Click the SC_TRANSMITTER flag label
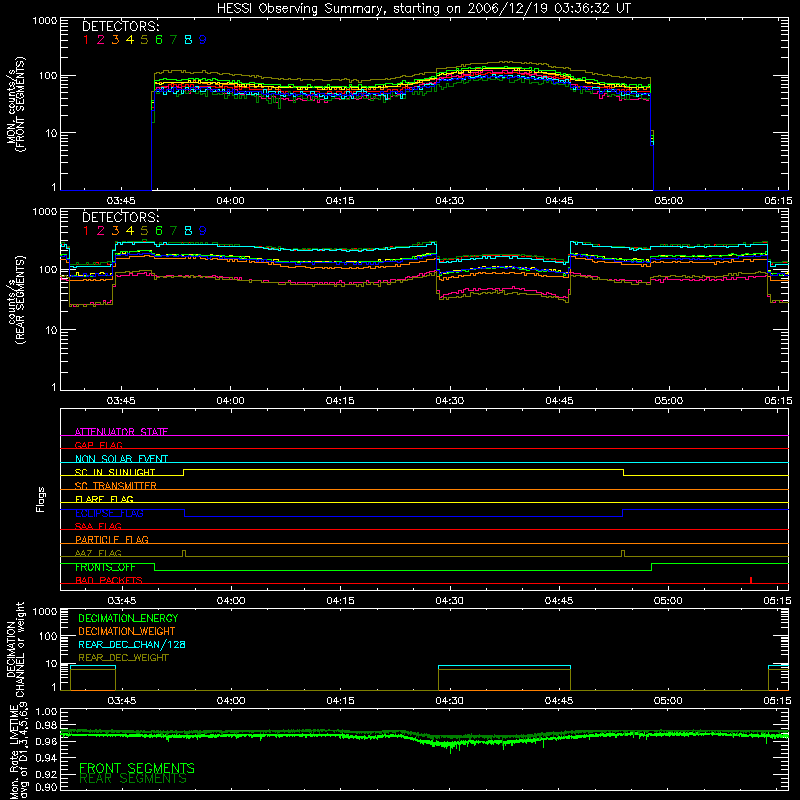Image resolution: width=800 pixels, height=800 pixels. point(116,486)
